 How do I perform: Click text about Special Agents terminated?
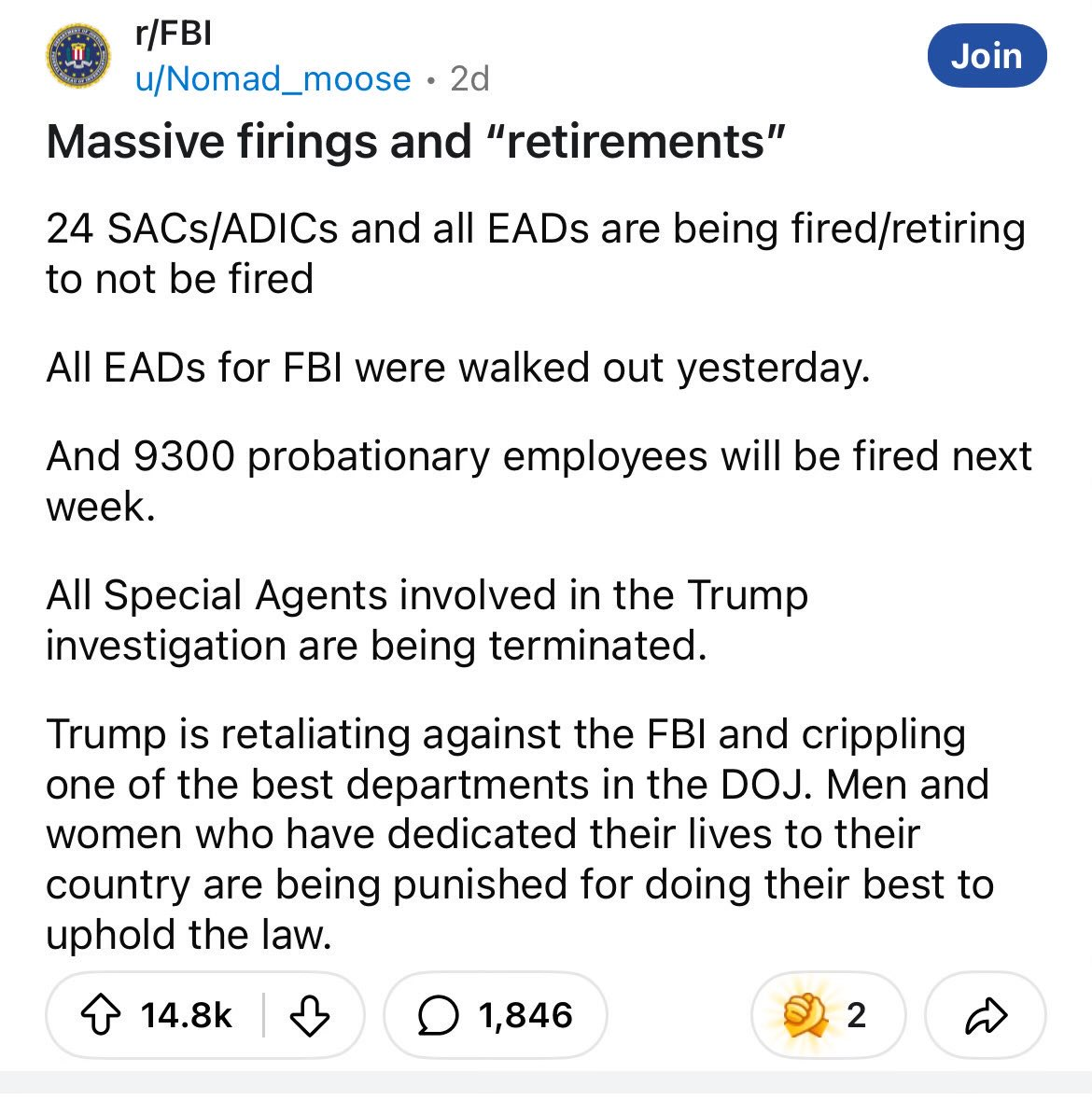pos(427,620)
